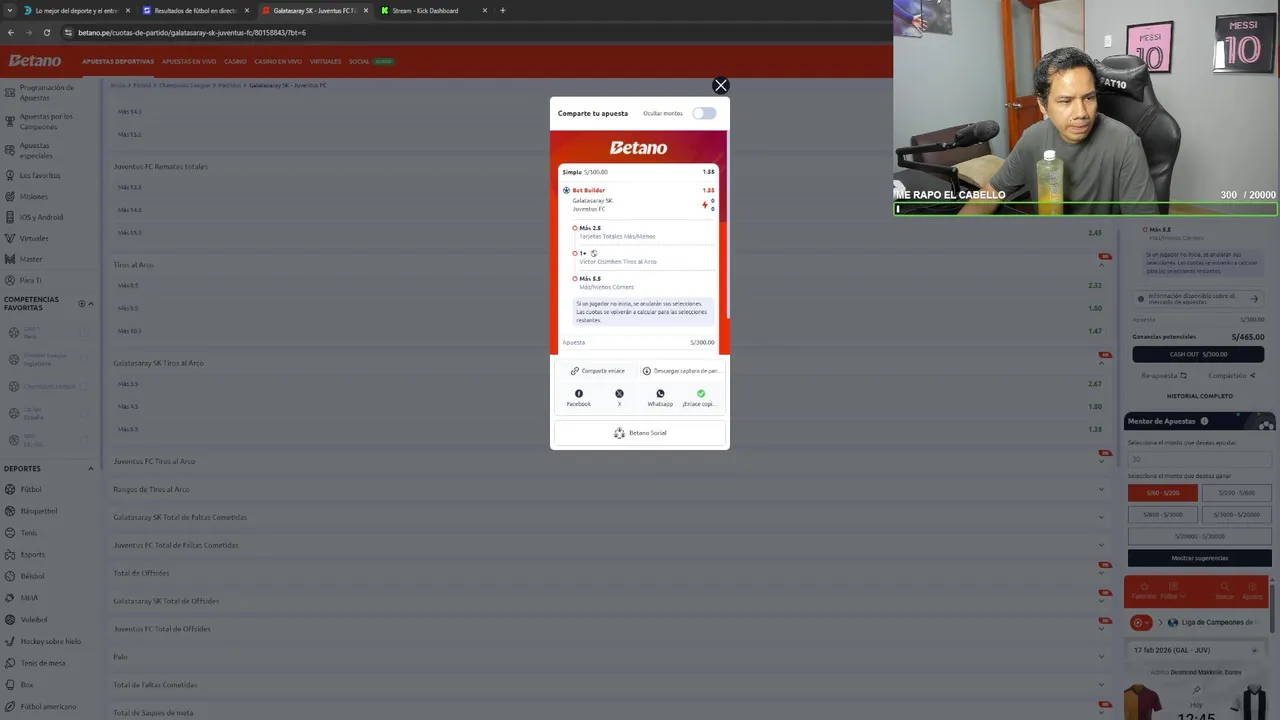Image resolution: width=1280 pixels, height=720 pixels.
Task: Open Misiones in sidebar
Action: coord(33,196)
